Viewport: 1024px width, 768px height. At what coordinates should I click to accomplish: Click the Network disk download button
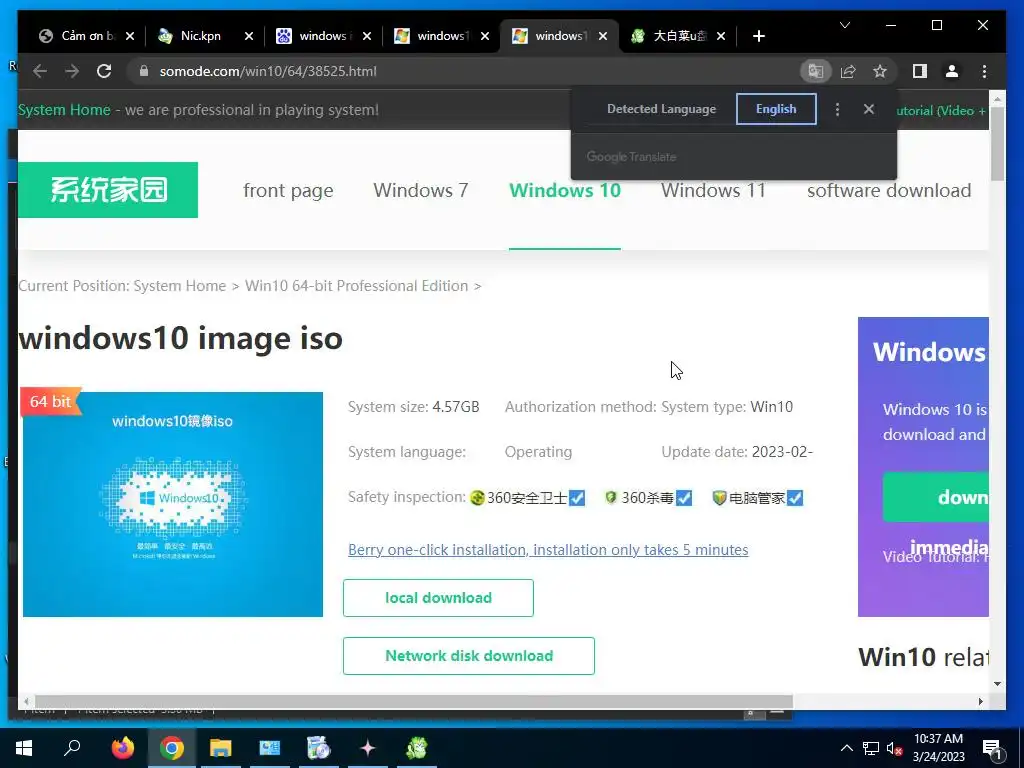(x=469, y=656)
